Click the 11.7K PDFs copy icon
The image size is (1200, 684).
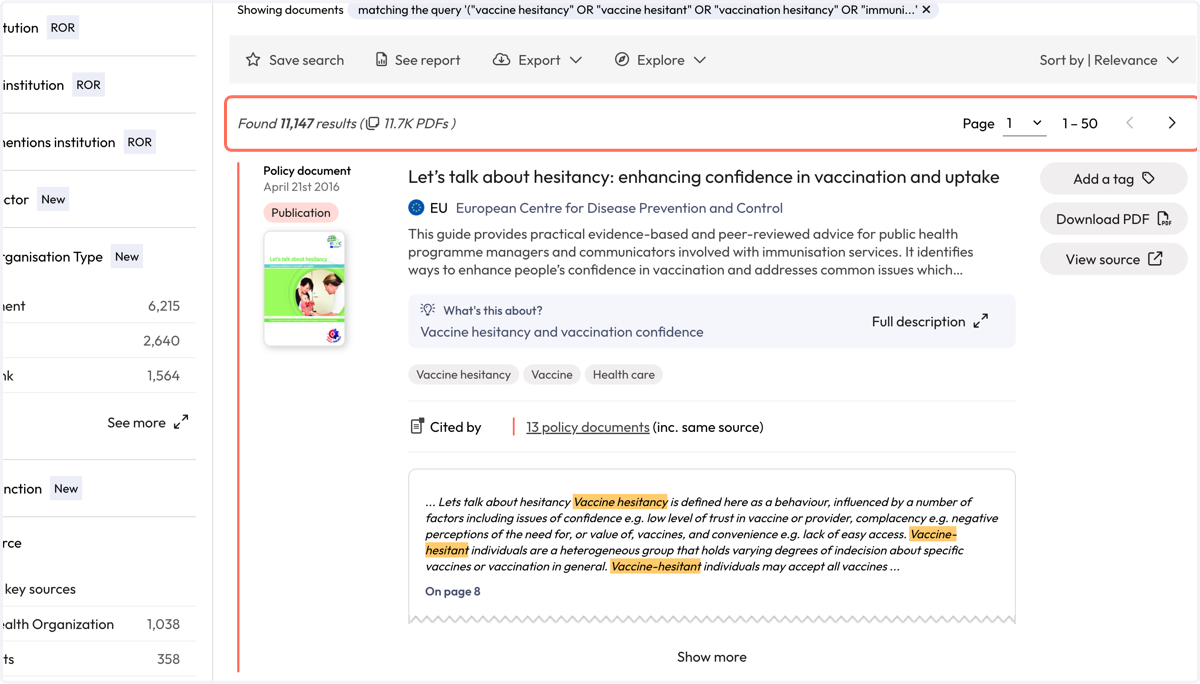(x=372, y=124)
